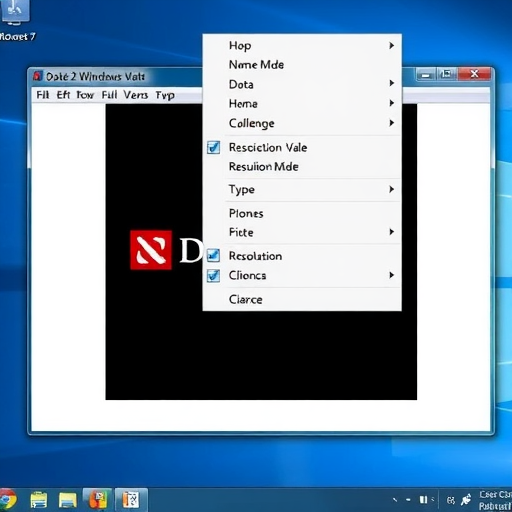Close the Dota 2 window

click(475, 74)
